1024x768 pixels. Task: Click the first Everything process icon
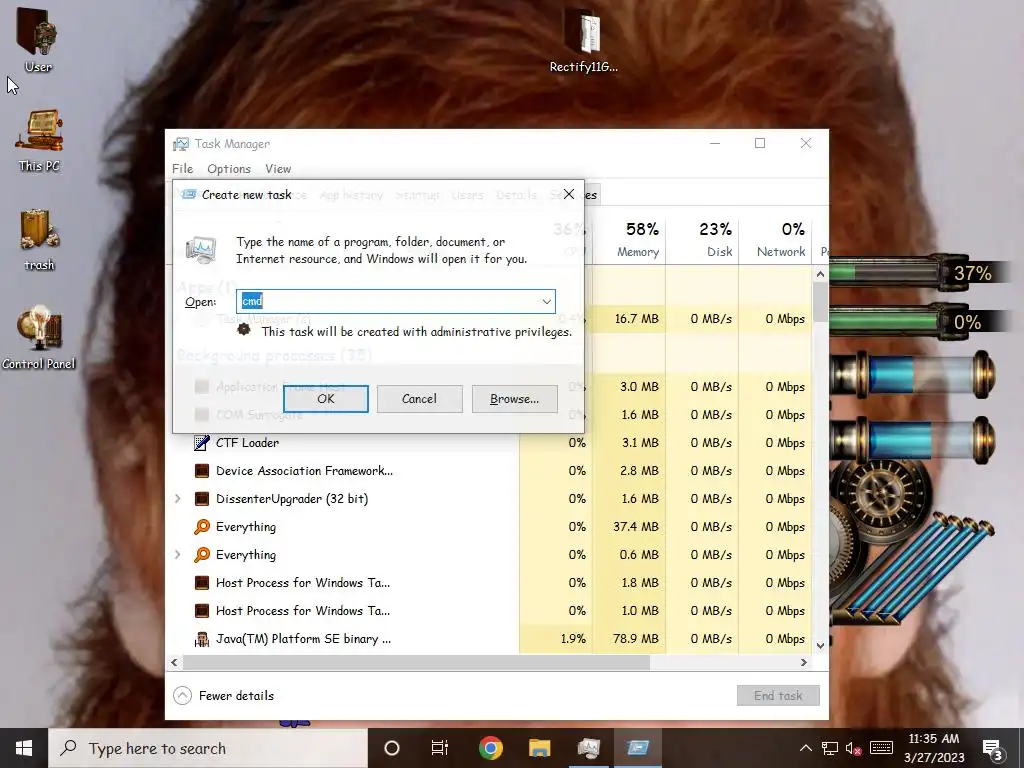pyautogui.click(x=202, y=527)
